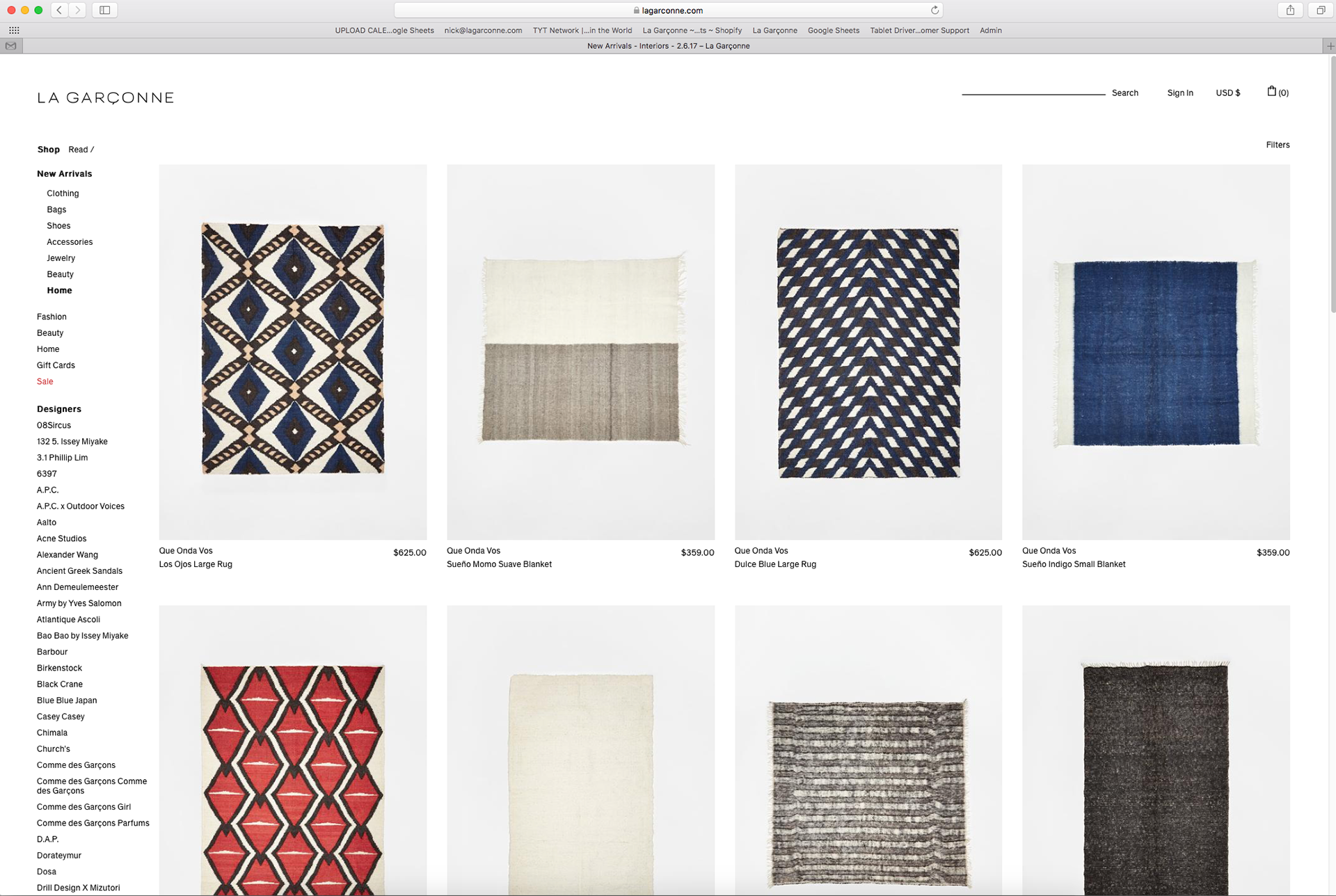Open Google Sheets bookmark in favorites bar
The height and width of the screenshot is (896, 1336).
(833, 31)
